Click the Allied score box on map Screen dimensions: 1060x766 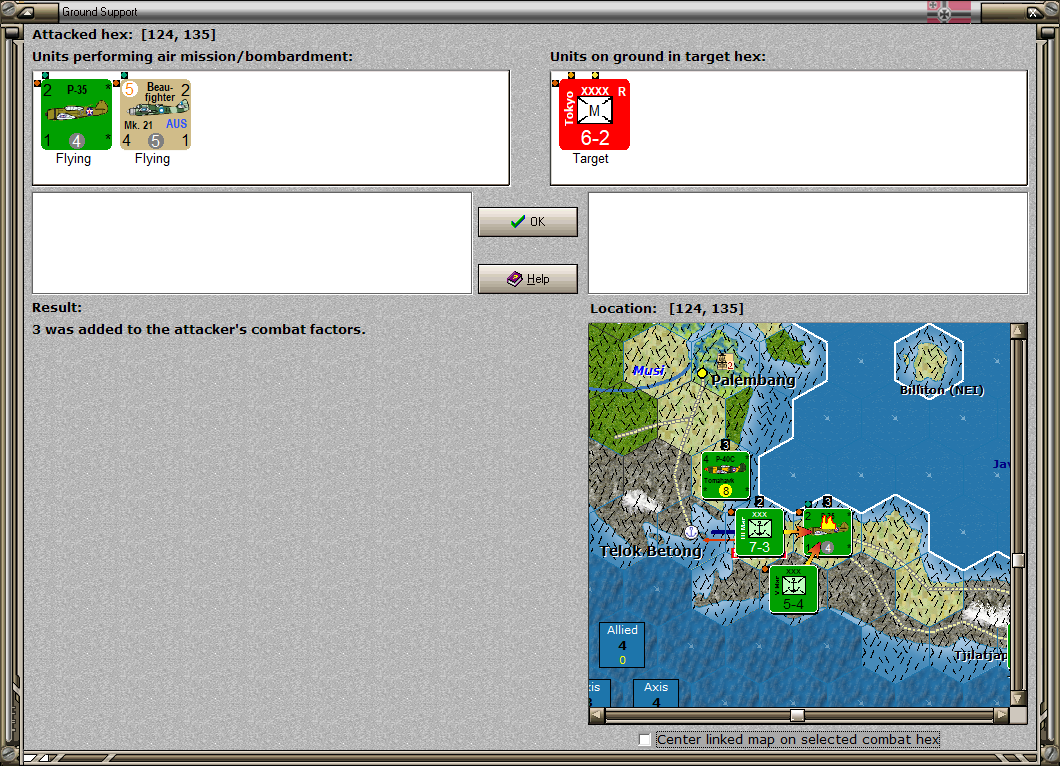[622, 645]
